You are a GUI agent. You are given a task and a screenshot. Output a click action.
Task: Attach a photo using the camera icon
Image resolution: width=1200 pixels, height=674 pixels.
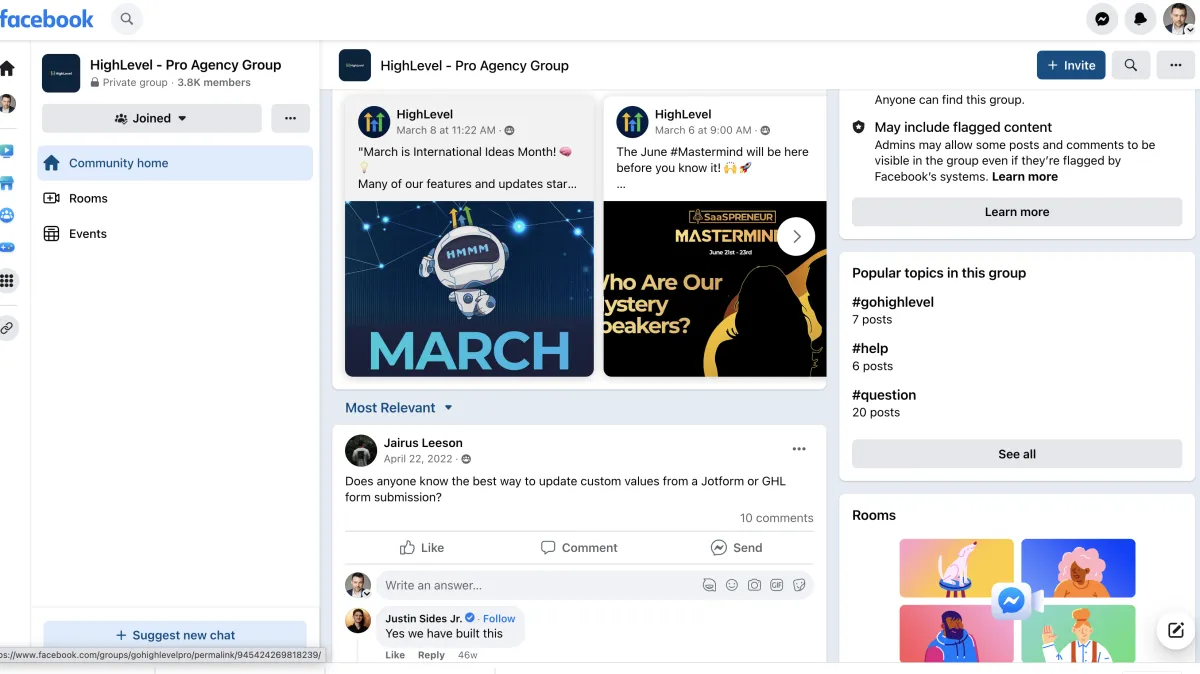pyautogui.click(x=755, y=585)
